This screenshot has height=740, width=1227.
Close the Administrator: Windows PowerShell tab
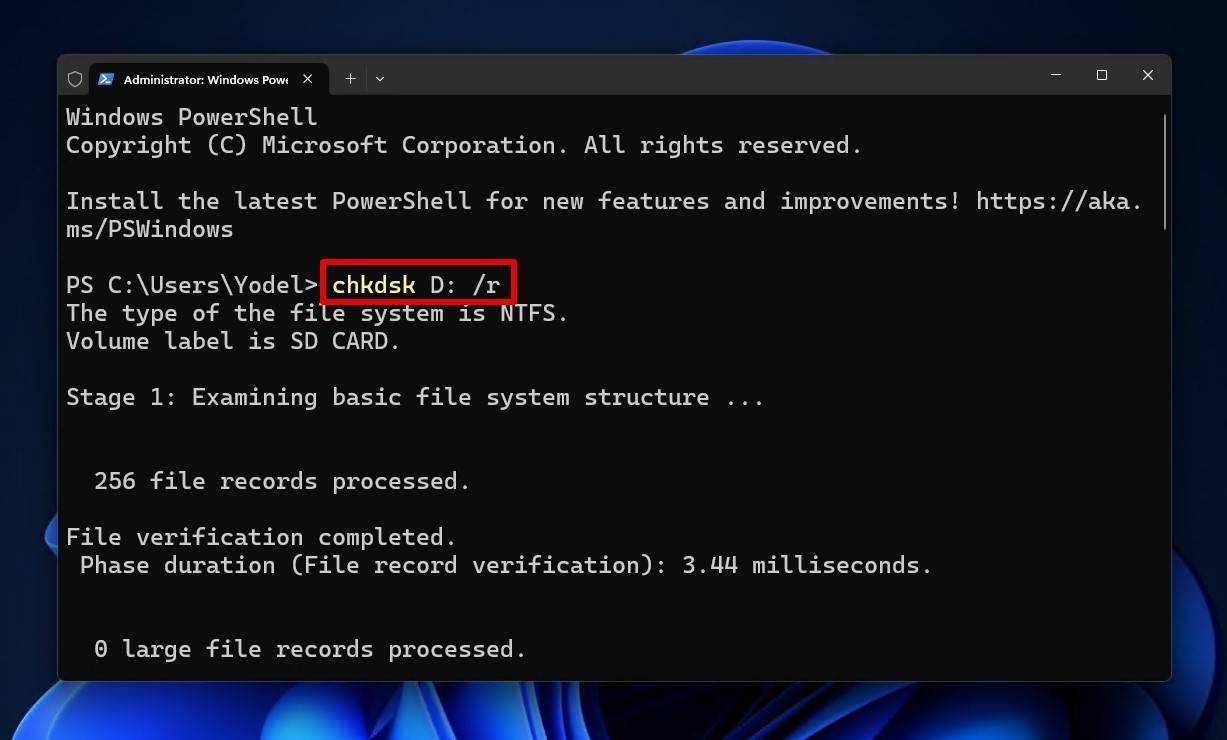point(308,78)
